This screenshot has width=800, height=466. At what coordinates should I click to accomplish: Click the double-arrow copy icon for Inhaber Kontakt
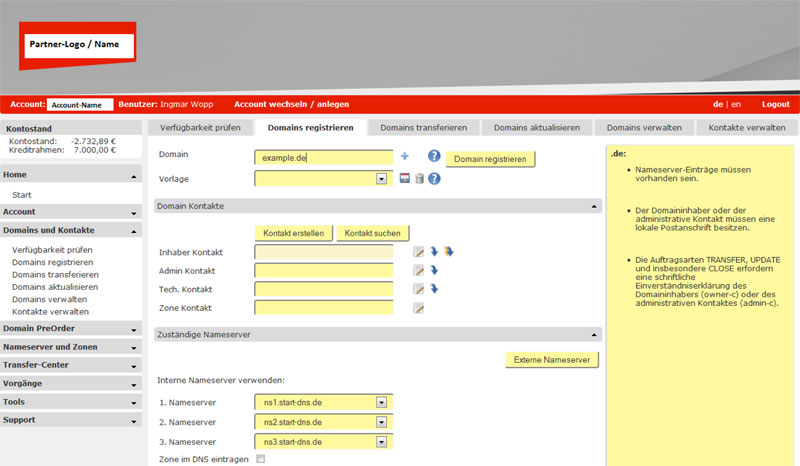[449, 252]
